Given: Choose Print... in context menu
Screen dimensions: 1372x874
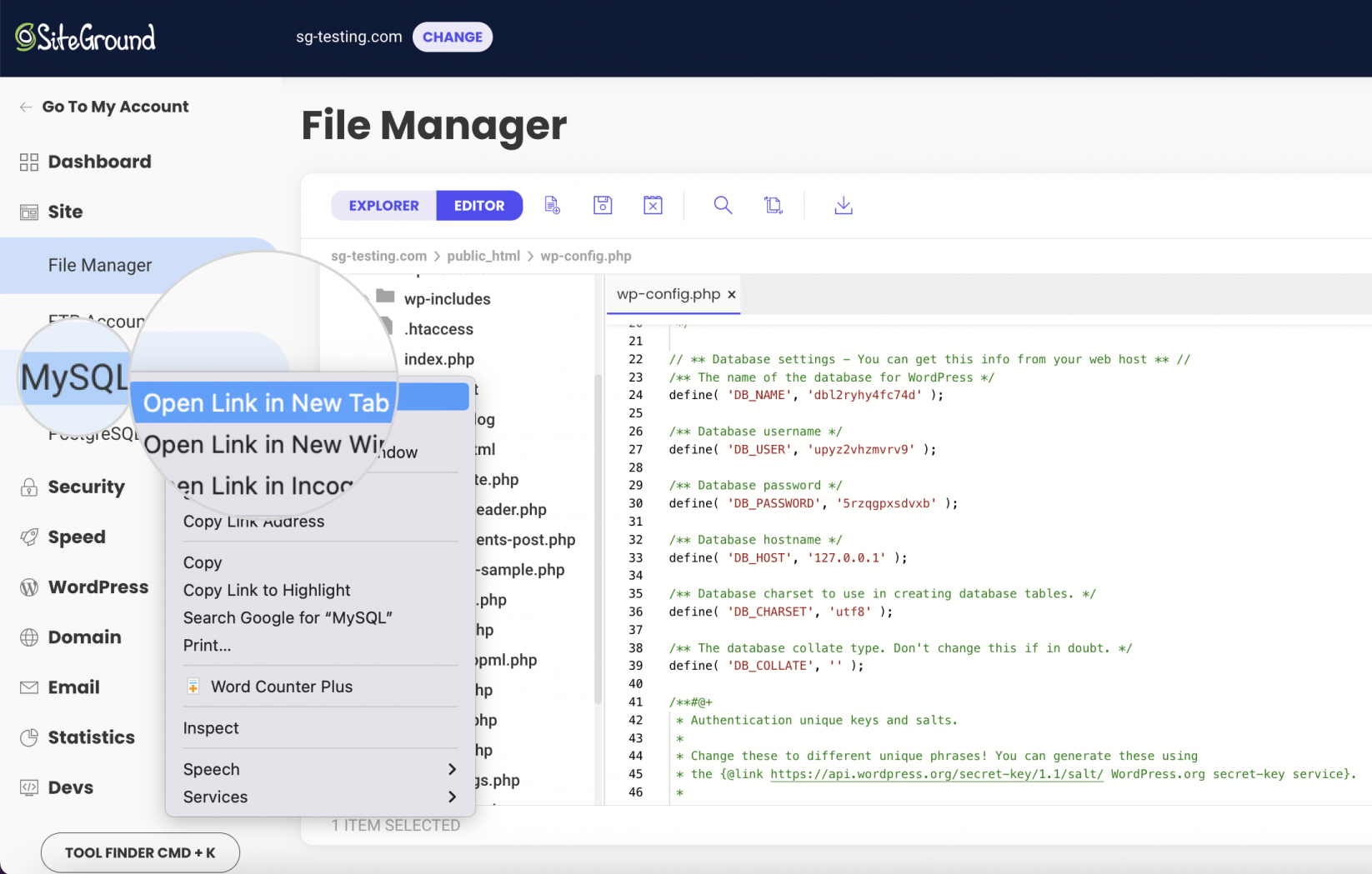Looking at the screenshot, I should (x=207, y=645).
